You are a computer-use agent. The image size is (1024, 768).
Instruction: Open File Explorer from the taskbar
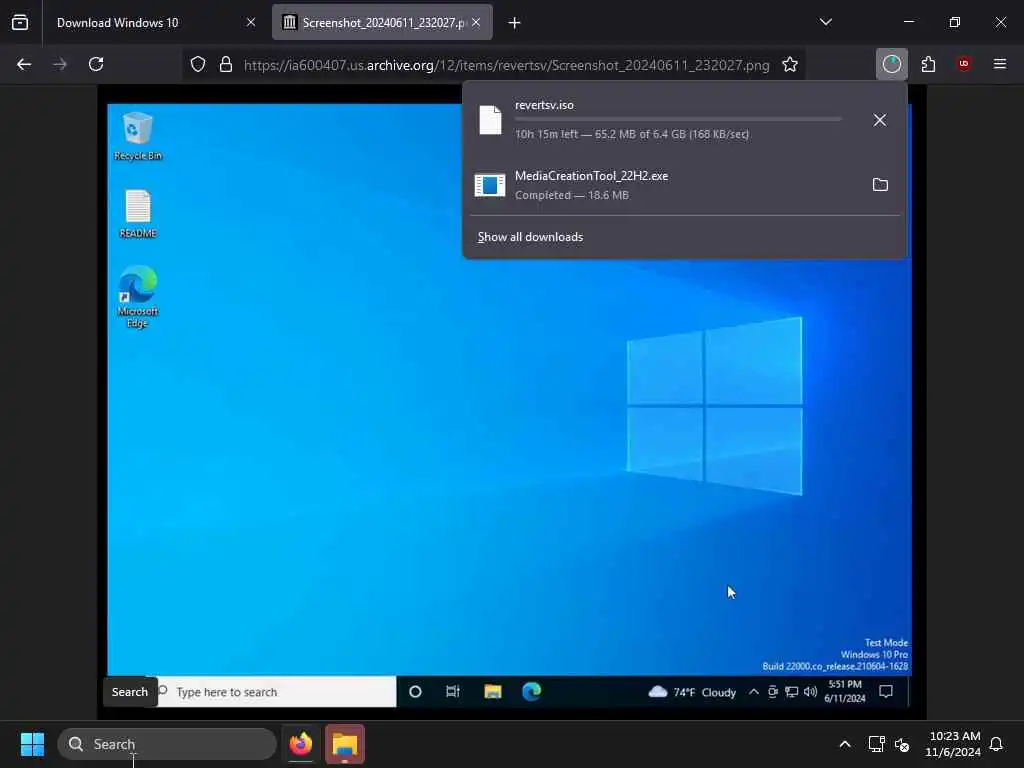(x=345, y=744)
